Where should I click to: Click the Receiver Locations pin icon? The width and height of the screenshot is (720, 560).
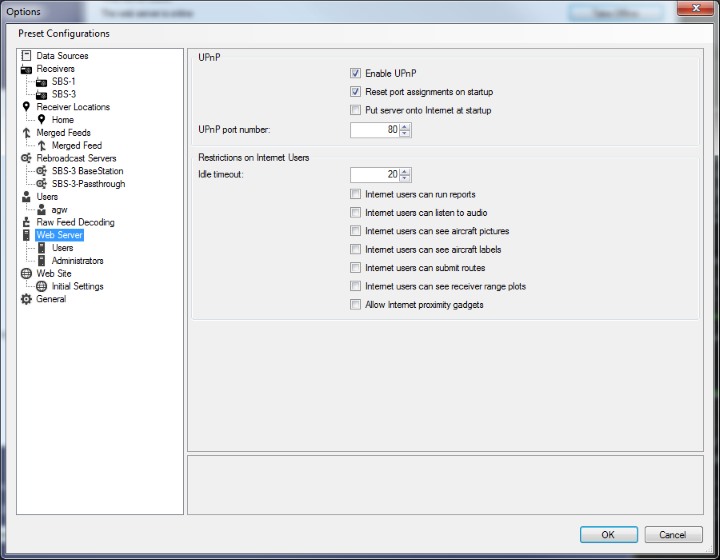click(27, 107)
